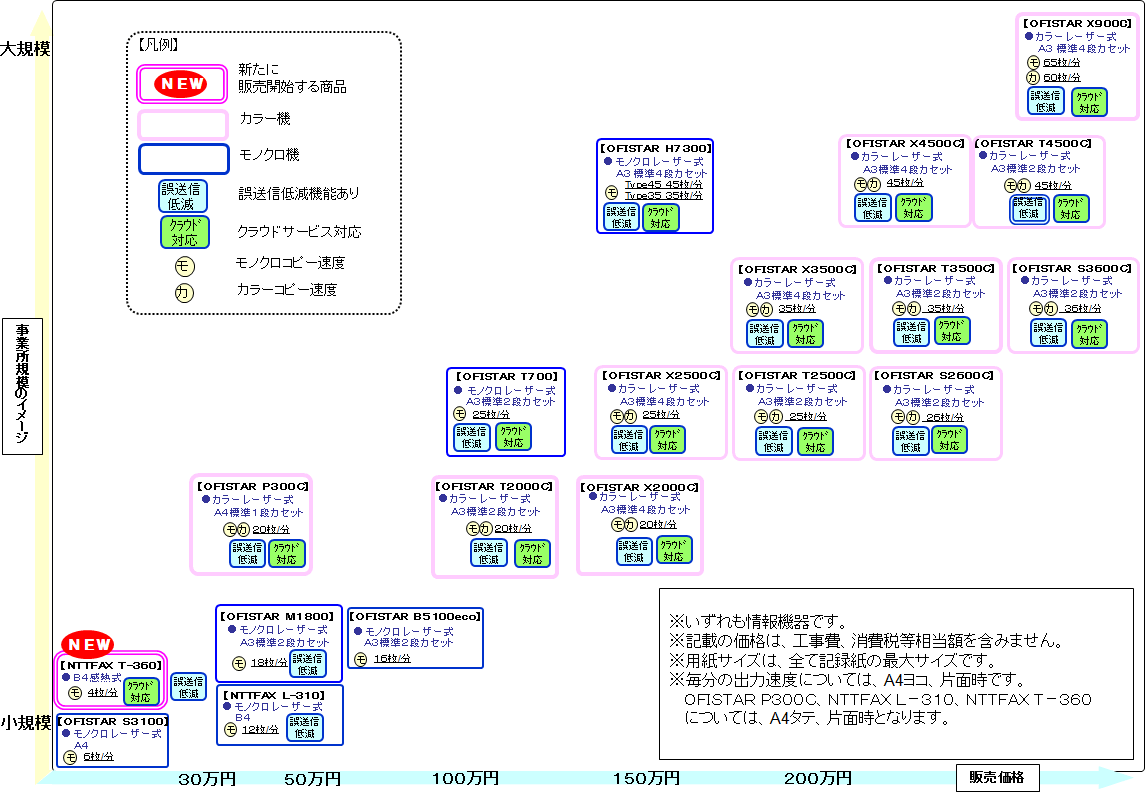Click the 誤送信低減 badge of OFISTAR X4500C
This screenshot has width=1145, height=792.
pos(873,207)
